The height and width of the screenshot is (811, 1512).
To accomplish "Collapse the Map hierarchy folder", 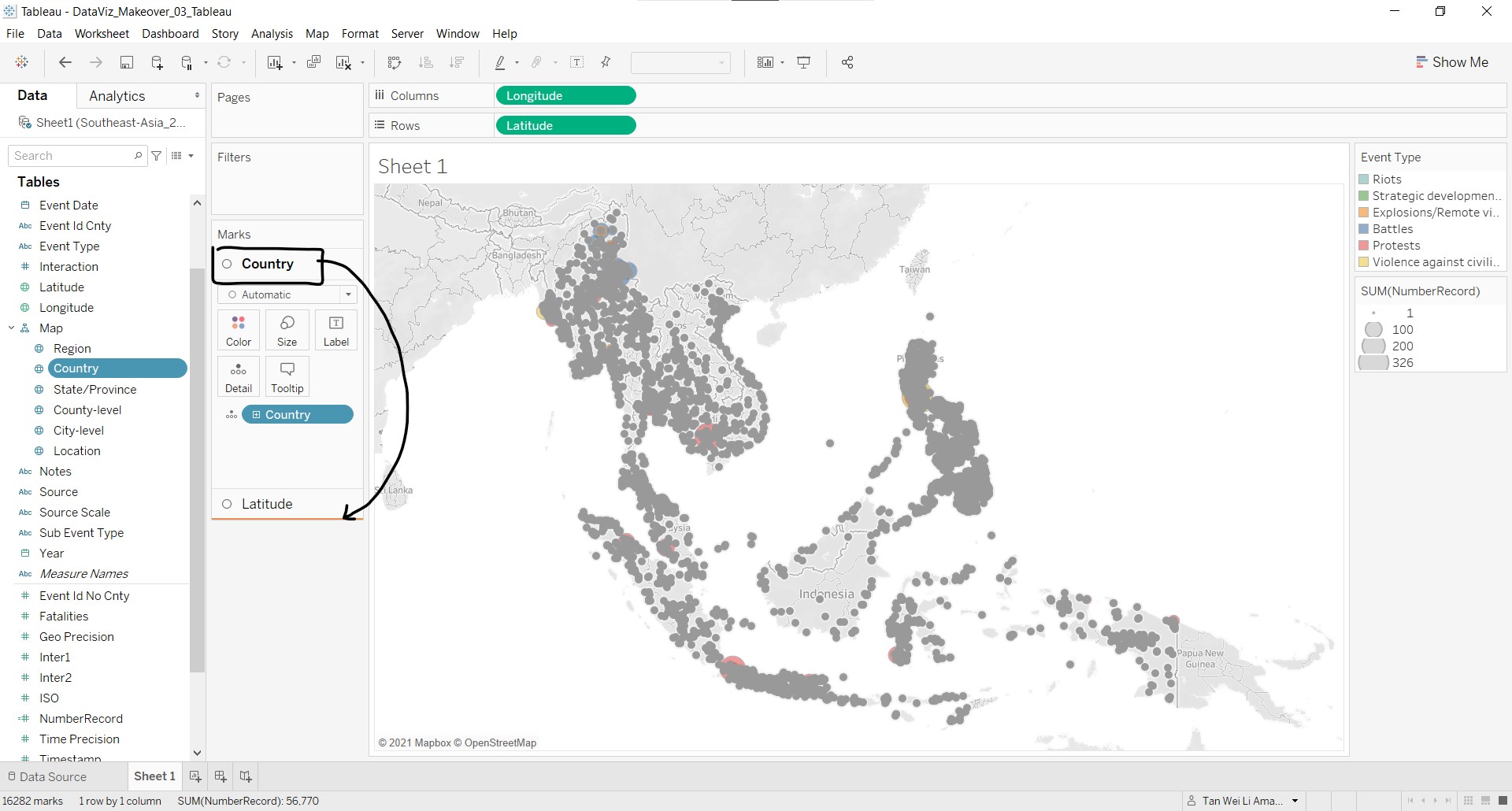I will 12,328.
